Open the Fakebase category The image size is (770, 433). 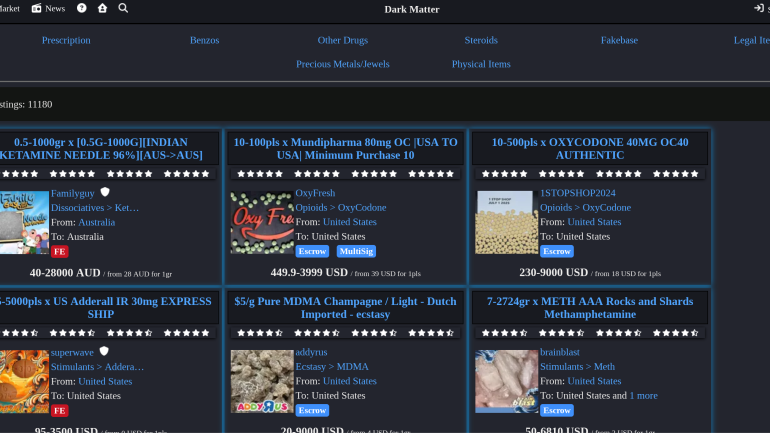pos(619,40)
